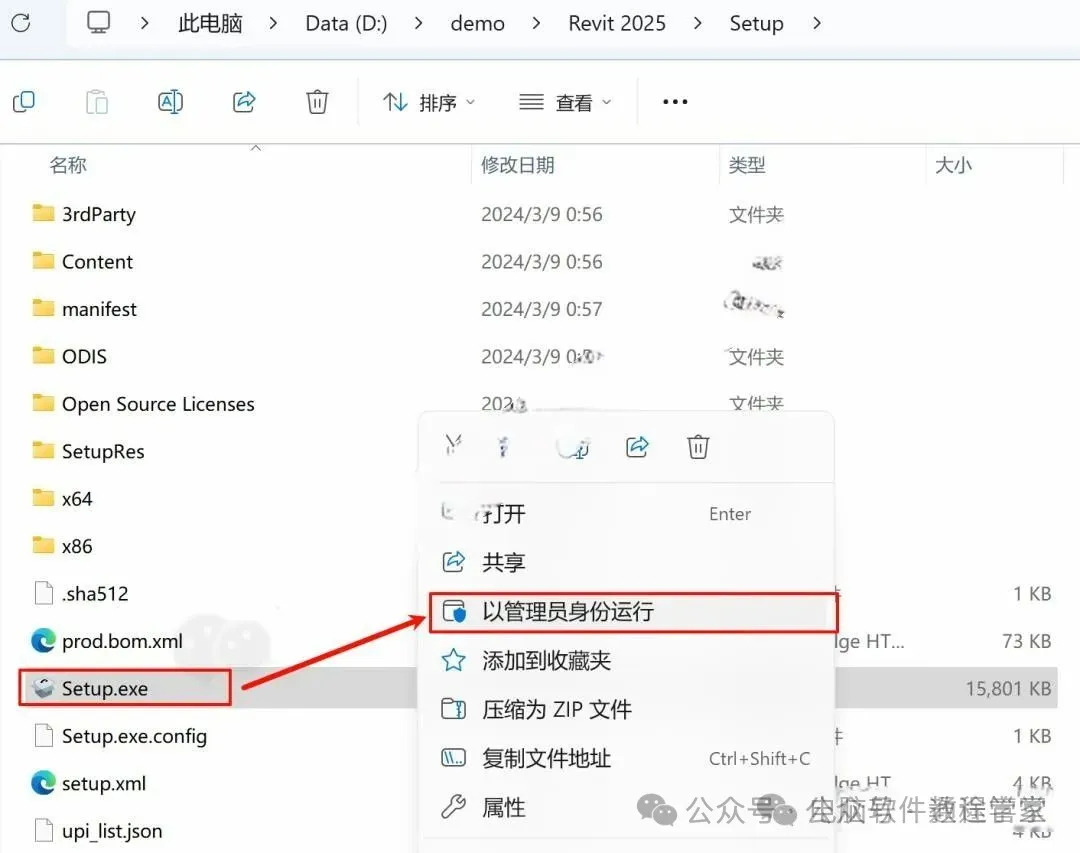Click the This PC monitor icon
The height and width of the screenshot is (853, 1080).
(x=98, y=23)
